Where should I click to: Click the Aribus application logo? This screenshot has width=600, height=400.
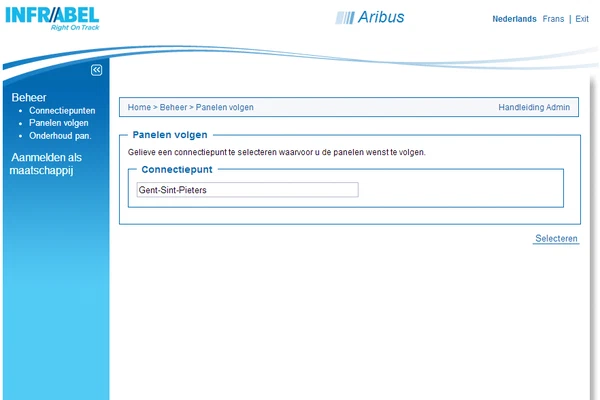tap(370, 17)
